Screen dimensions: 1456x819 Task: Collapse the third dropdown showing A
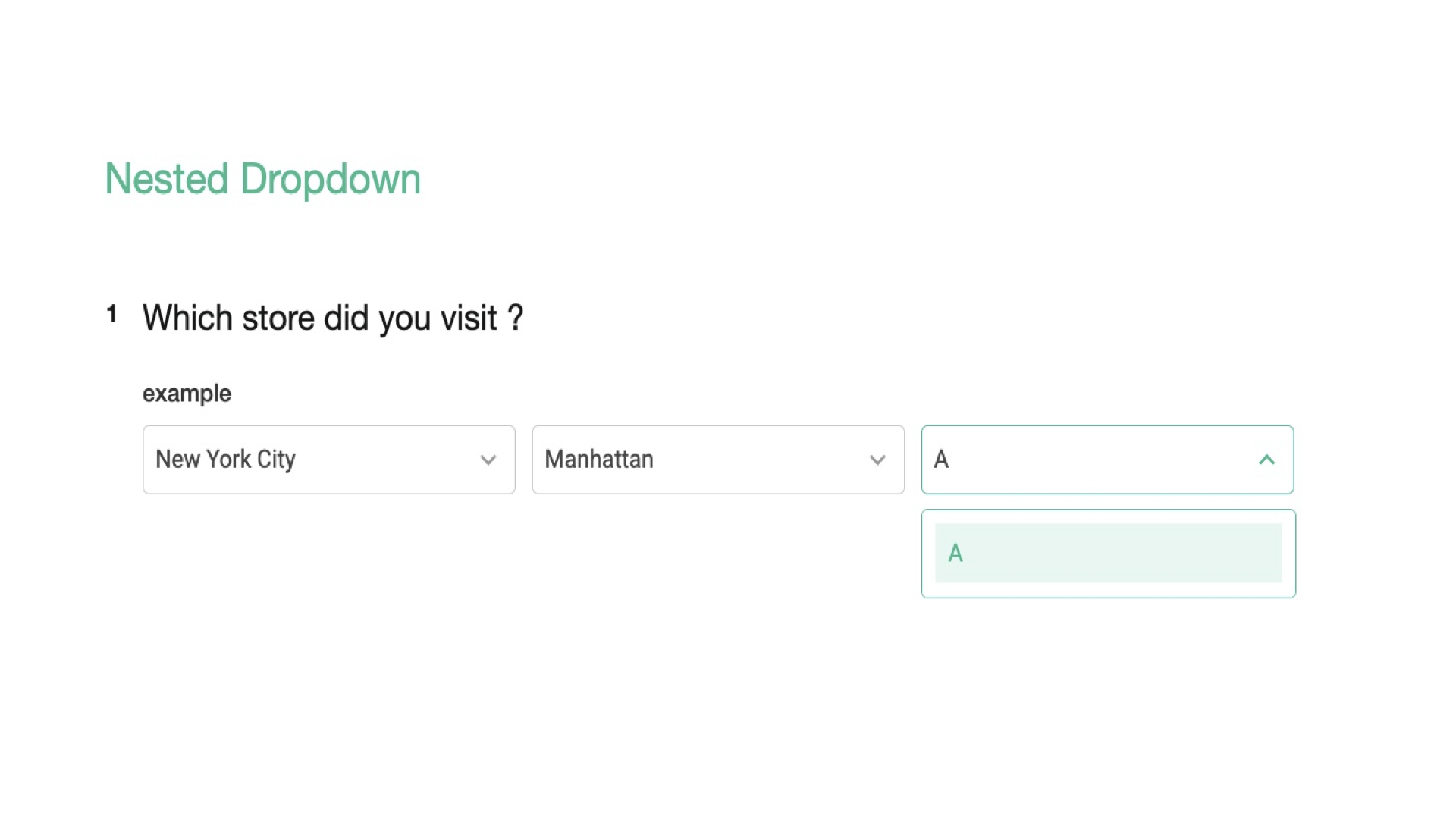click(1107, 460)
